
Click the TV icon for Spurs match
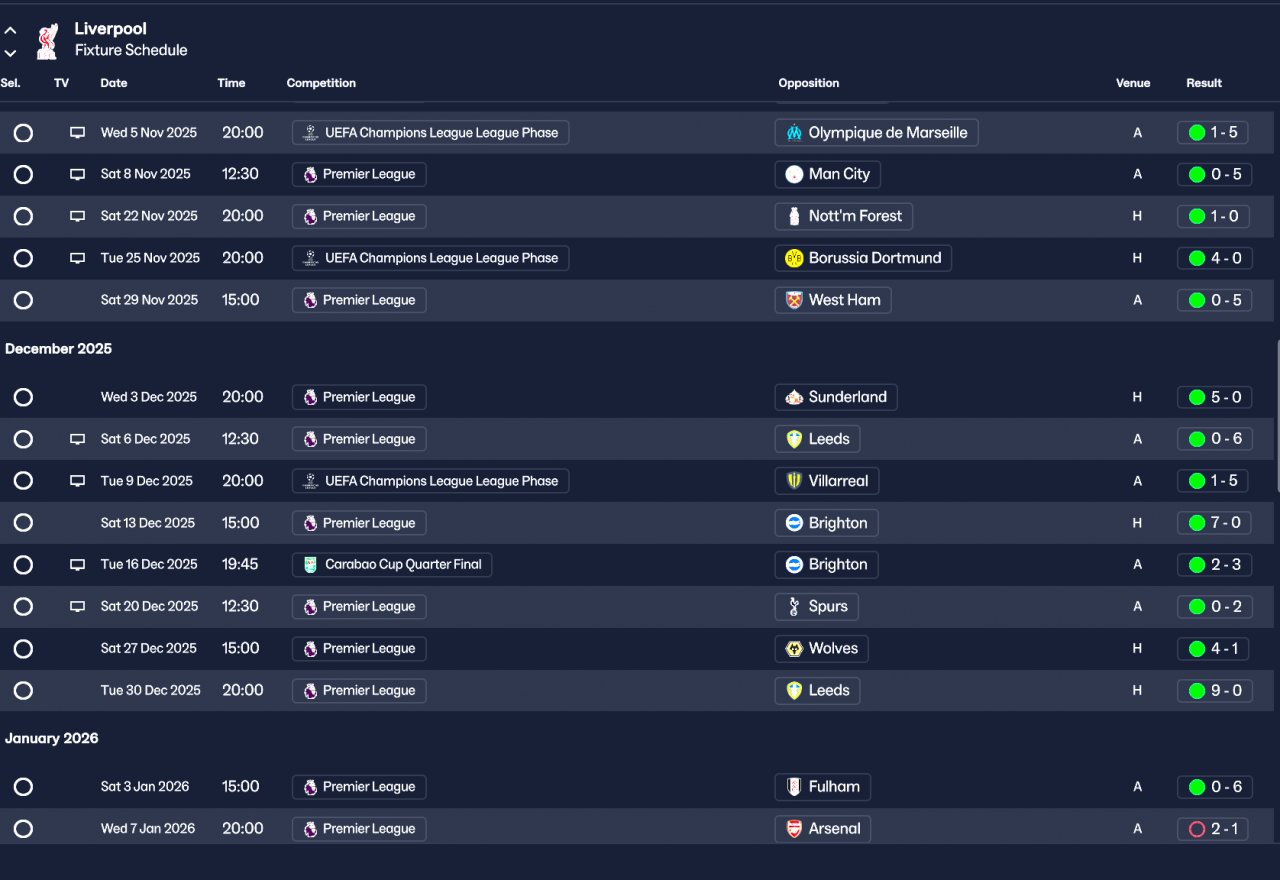77,607
